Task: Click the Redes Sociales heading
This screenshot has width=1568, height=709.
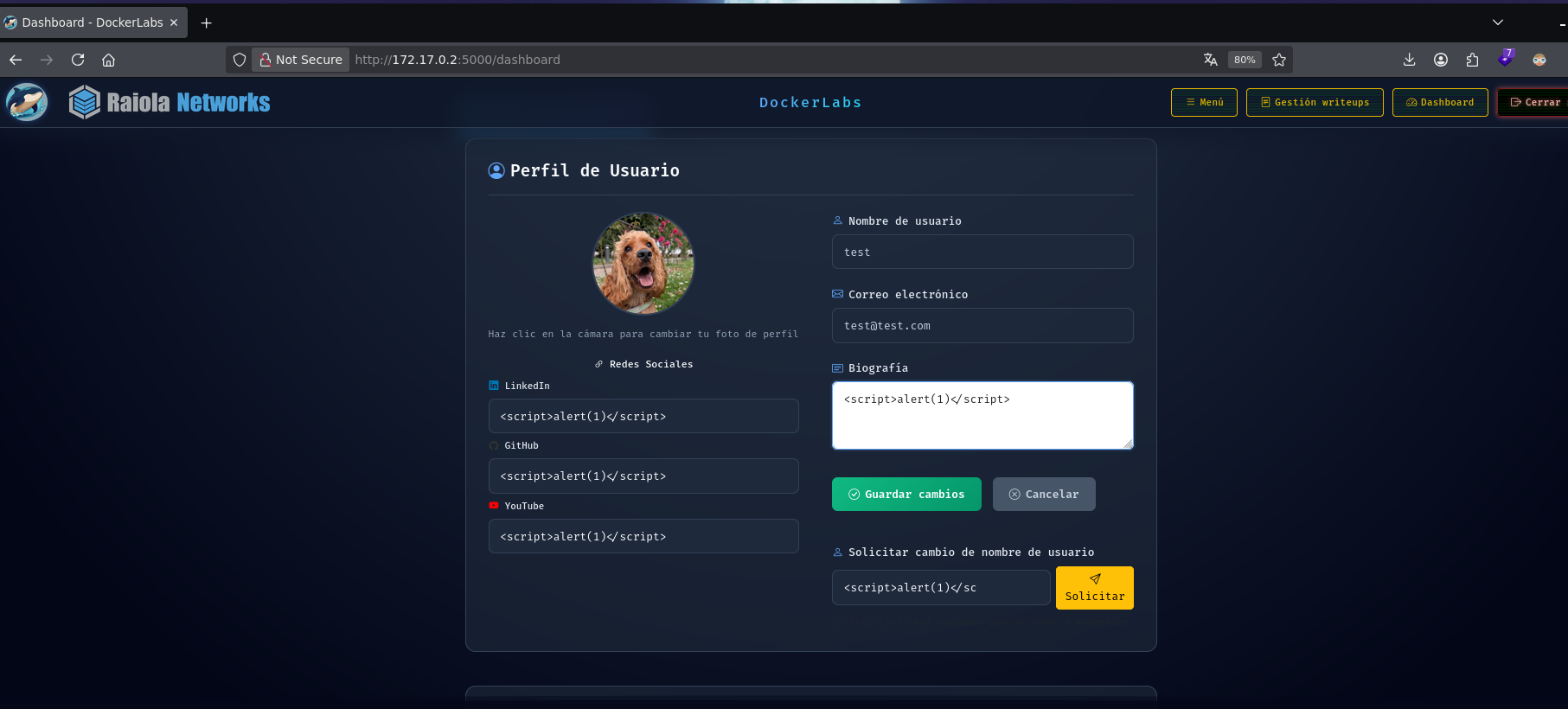Action: point(643,364)
